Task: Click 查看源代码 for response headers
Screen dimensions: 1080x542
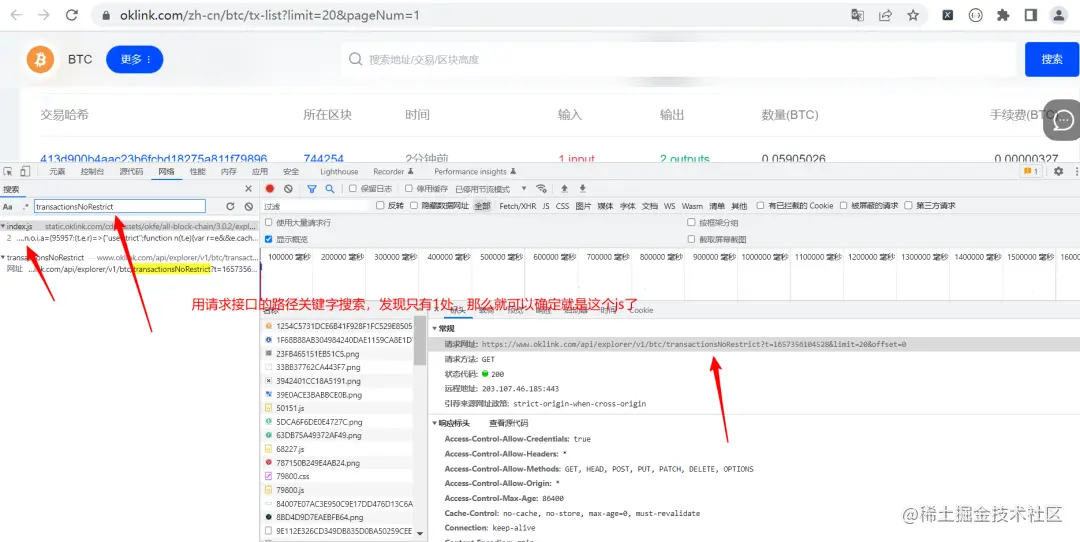Action: click(508, 423)
